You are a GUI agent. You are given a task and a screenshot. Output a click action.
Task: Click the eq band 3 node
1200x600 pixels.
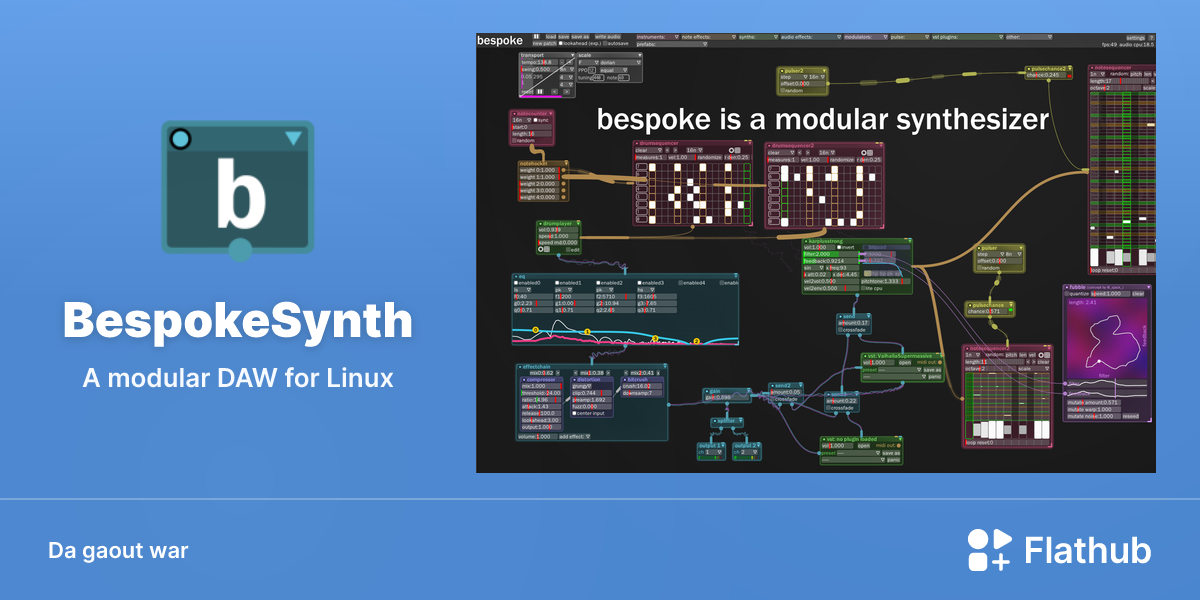(x=655, y=338)
